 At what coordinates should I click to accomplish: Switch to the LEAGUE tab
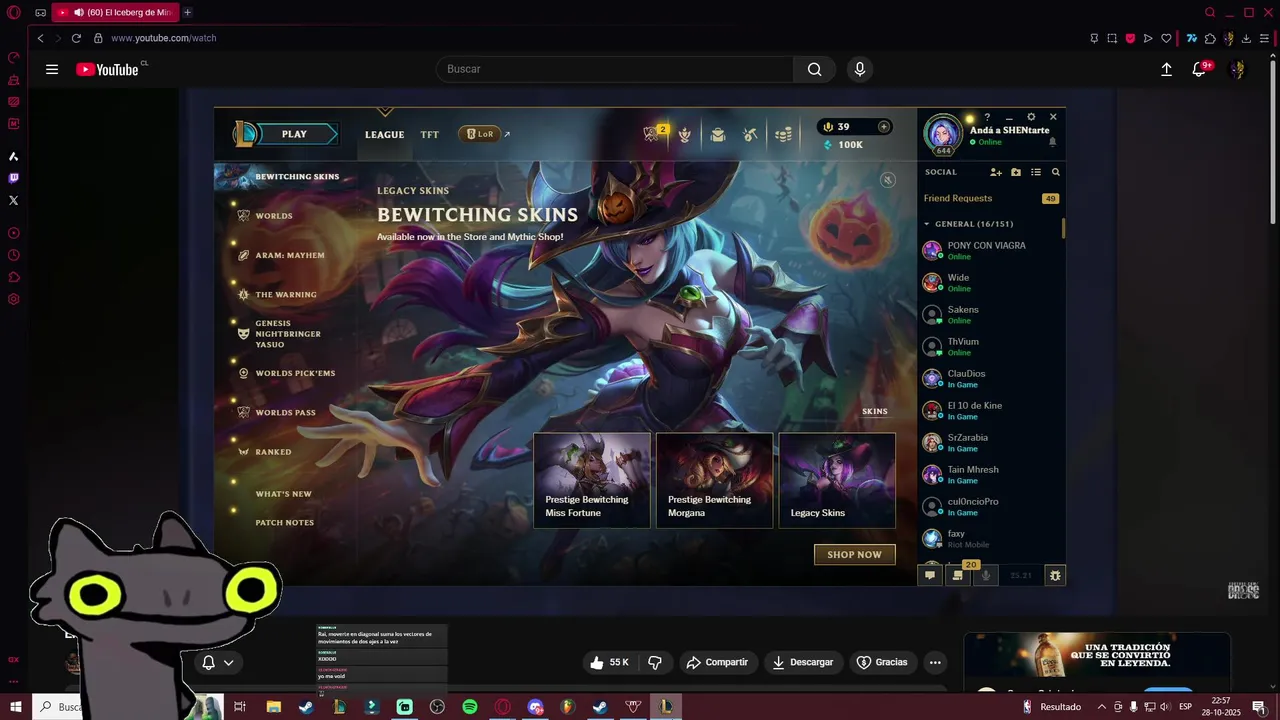click(x=385, y=135)
